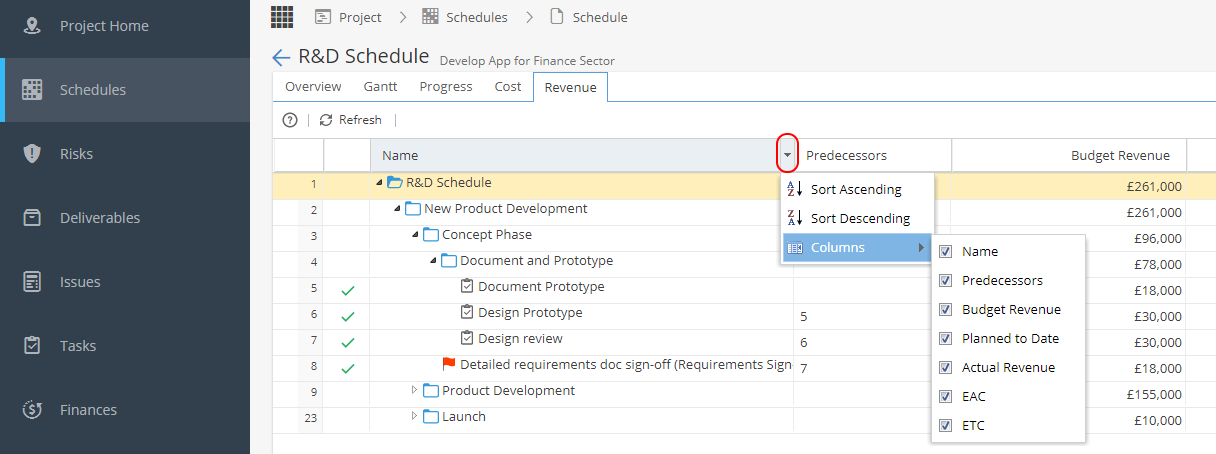Image resolution: width=1216 pixels, height=454 pixels.
Task: Click the Sort Descending Z-A icon
Action: click(x=795, y=218)
